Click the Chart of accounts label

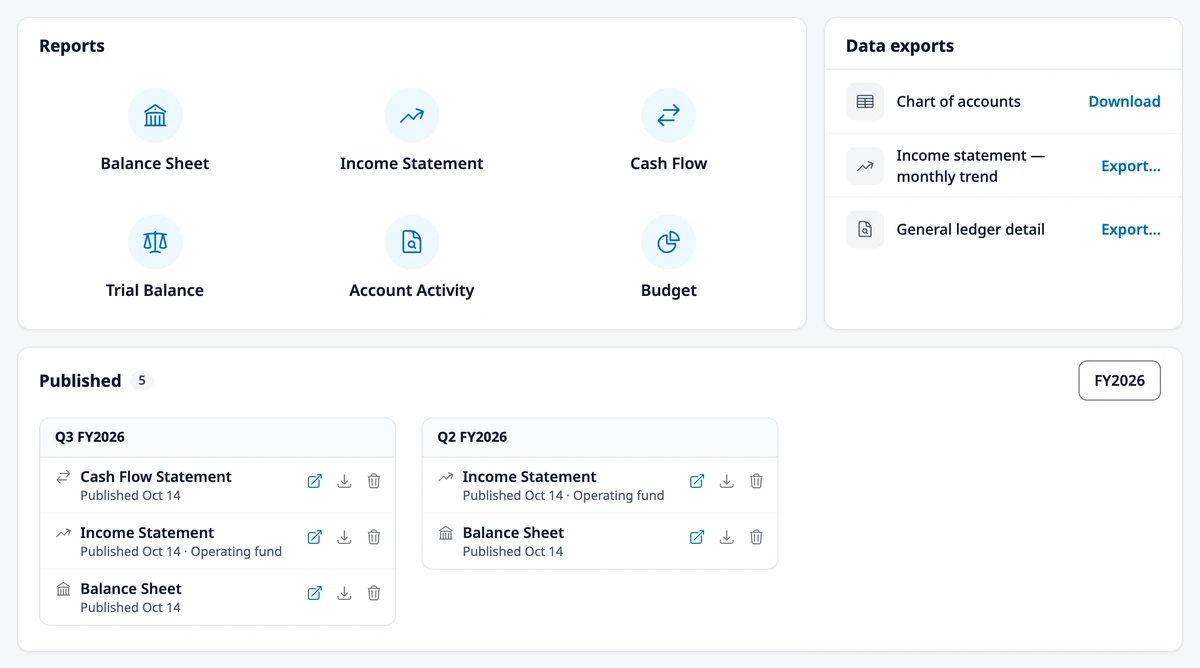tap(958, 102)
